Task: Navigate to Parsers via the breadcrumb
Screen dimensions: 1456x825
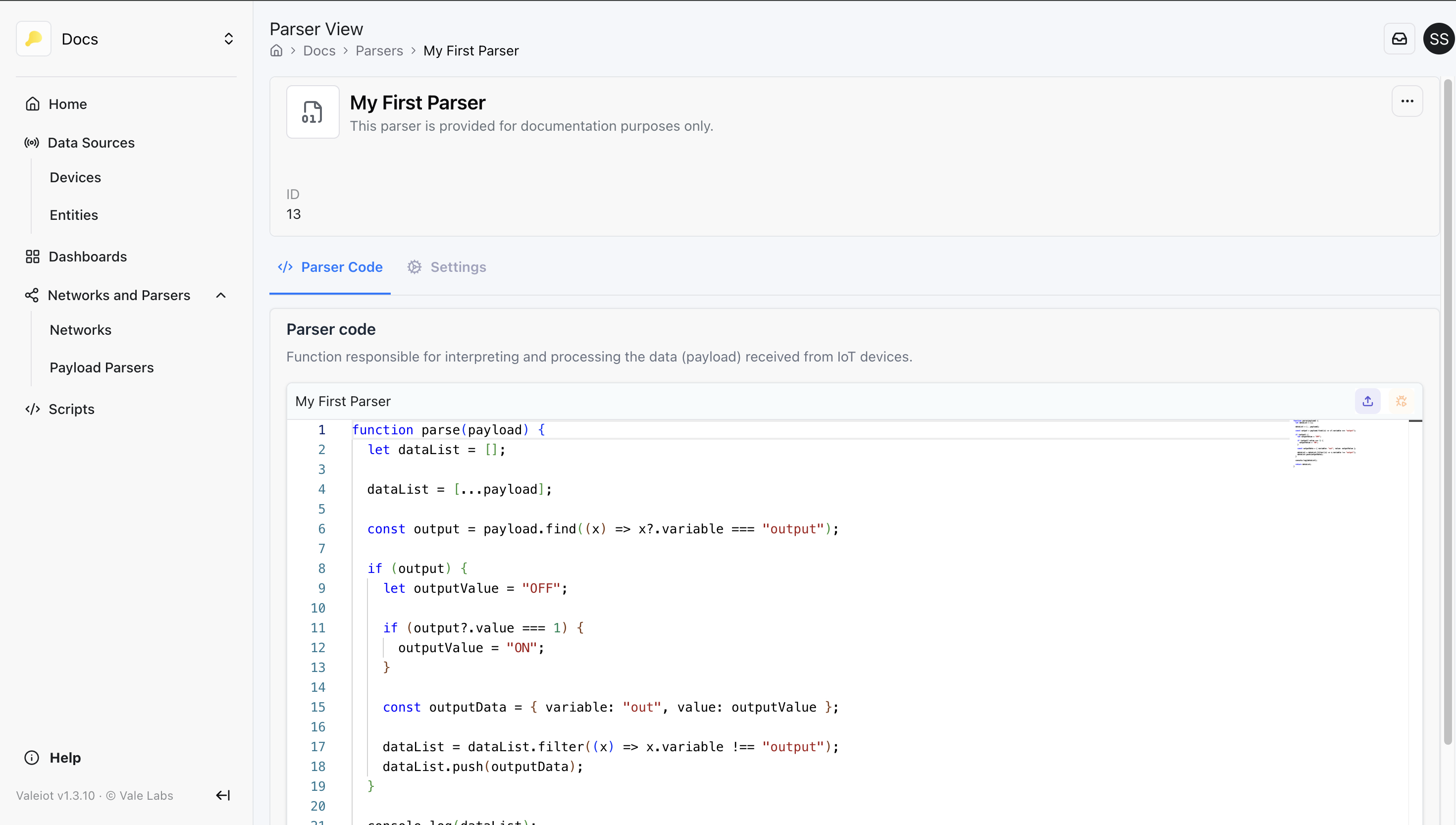Action: tap(379, 51)
